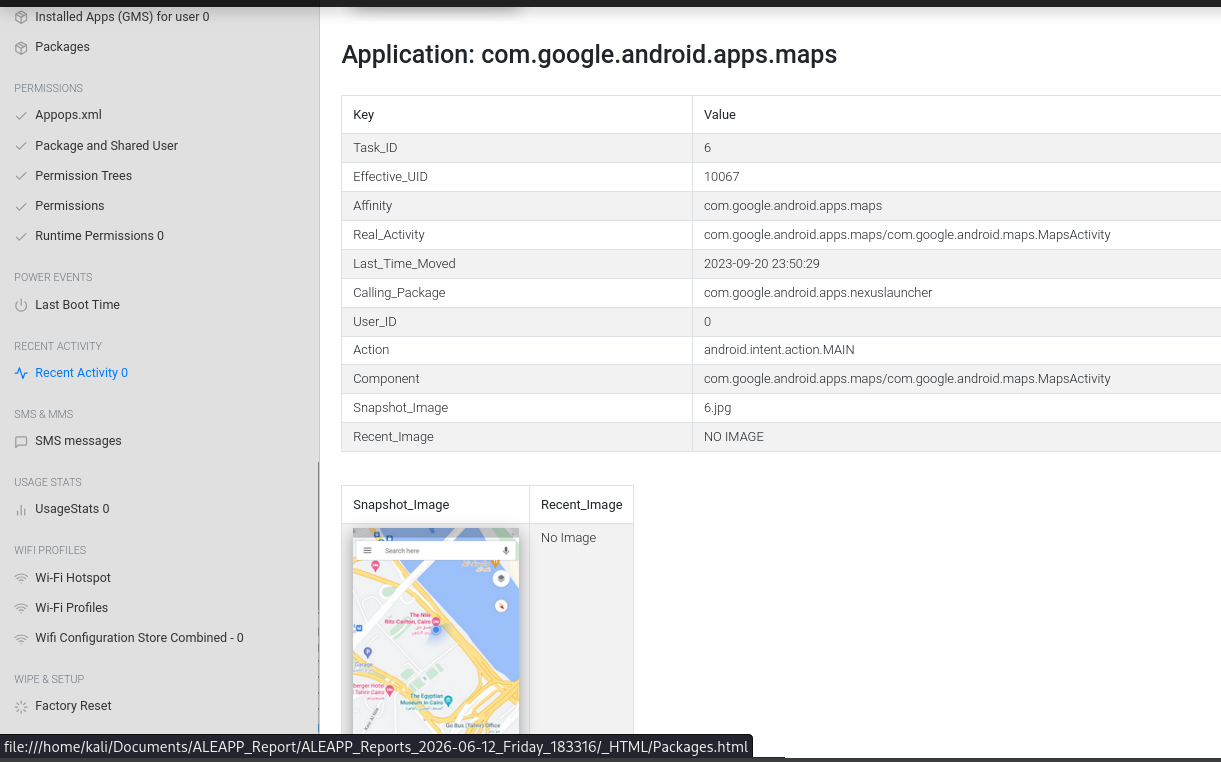Click the wifi icon beside Wi-Fi Hotspot
The image size is (1221, 762).
pyautogui.click(x=21, y=578)
